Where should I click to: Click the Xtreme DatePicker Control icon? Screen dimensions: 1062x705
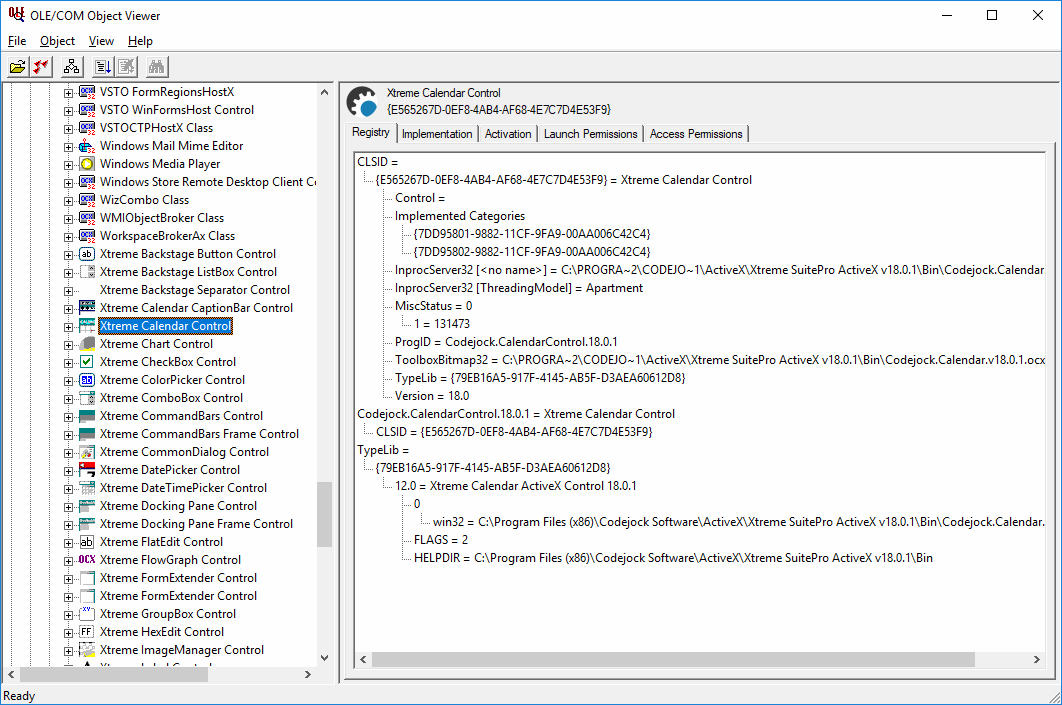pos(87,470)
